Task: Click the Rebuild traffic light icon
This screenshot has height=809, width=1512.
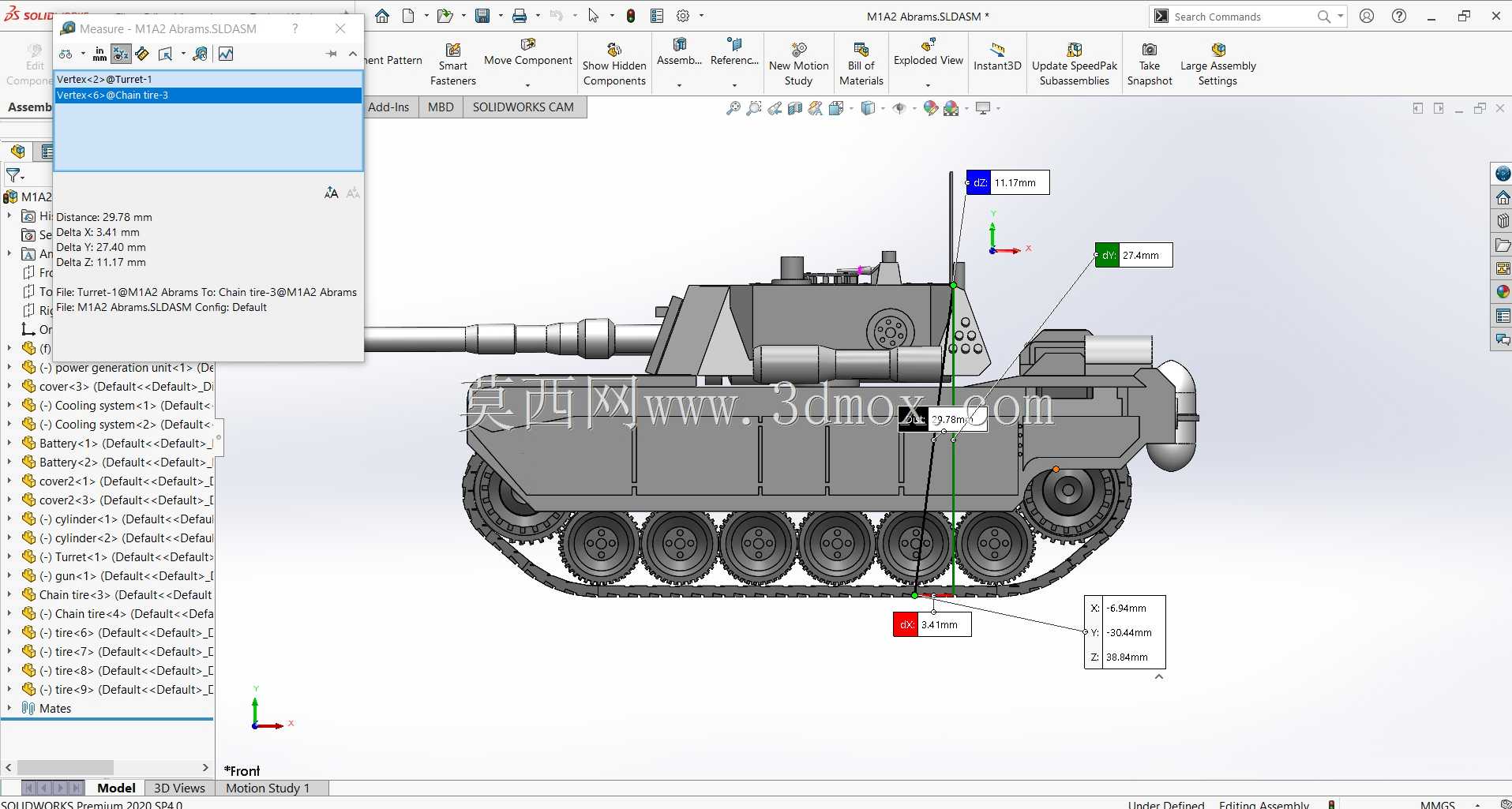Action: [x=631, y=16]
